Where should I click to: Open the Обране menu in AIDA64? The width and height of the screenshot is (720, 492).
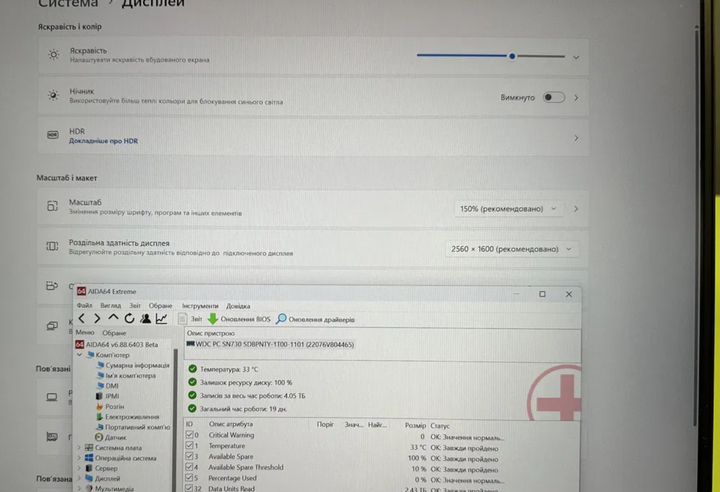160,305
